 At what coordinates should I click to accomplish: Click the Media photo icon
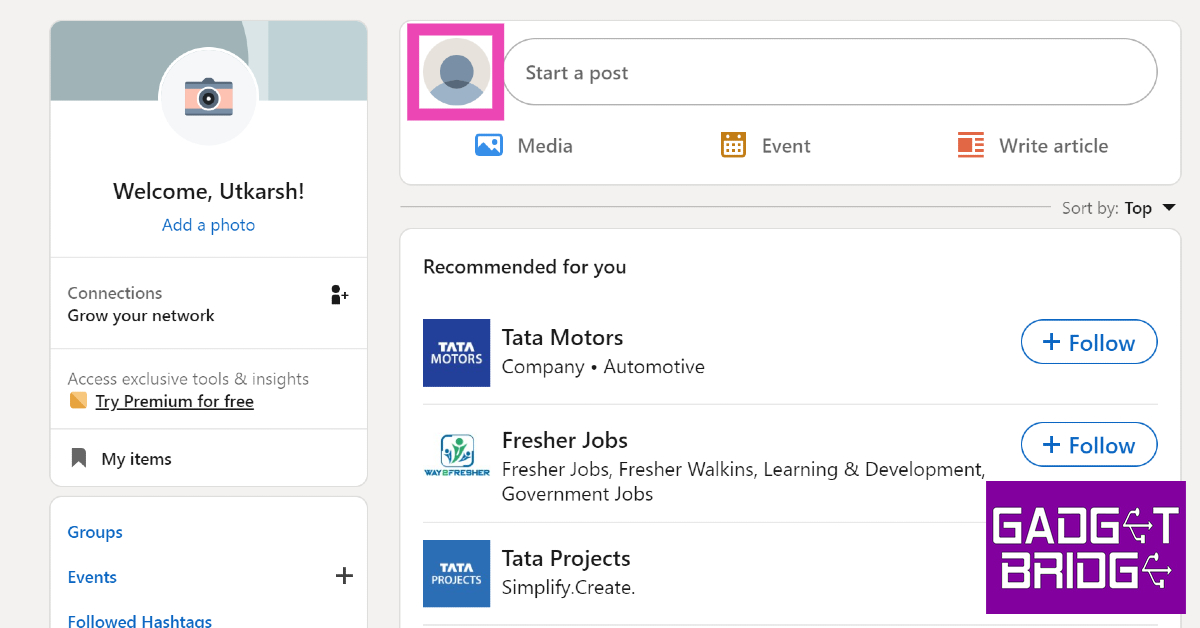tap(488, 145)
